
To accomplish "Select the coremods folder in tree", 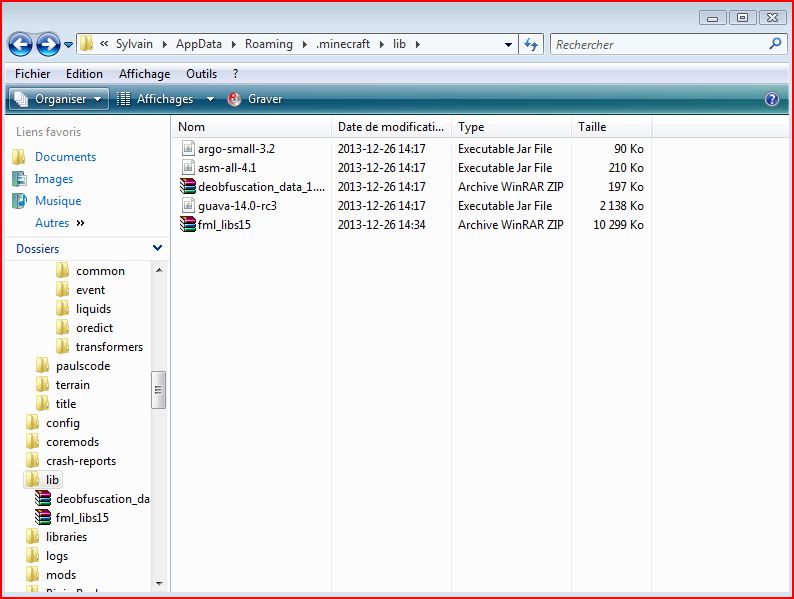I will (x=72, y=442).
